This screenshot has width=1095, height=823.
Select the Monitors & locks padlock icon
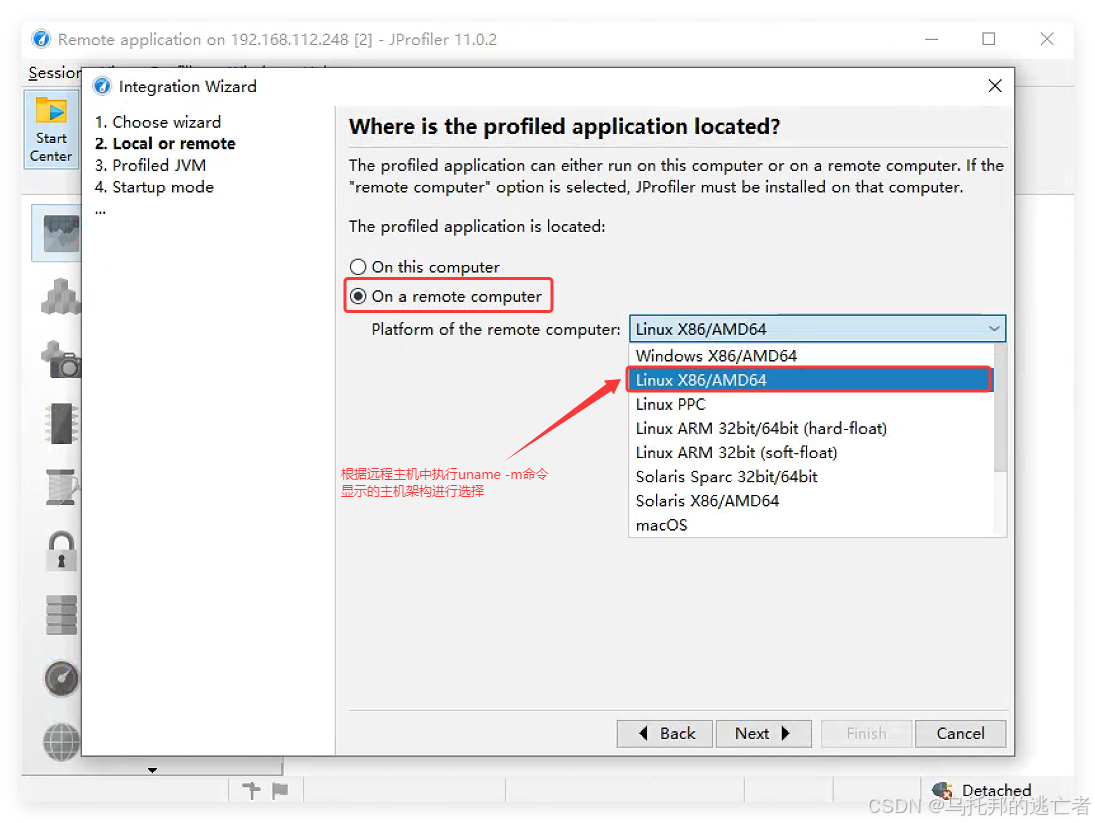(61, 551)
